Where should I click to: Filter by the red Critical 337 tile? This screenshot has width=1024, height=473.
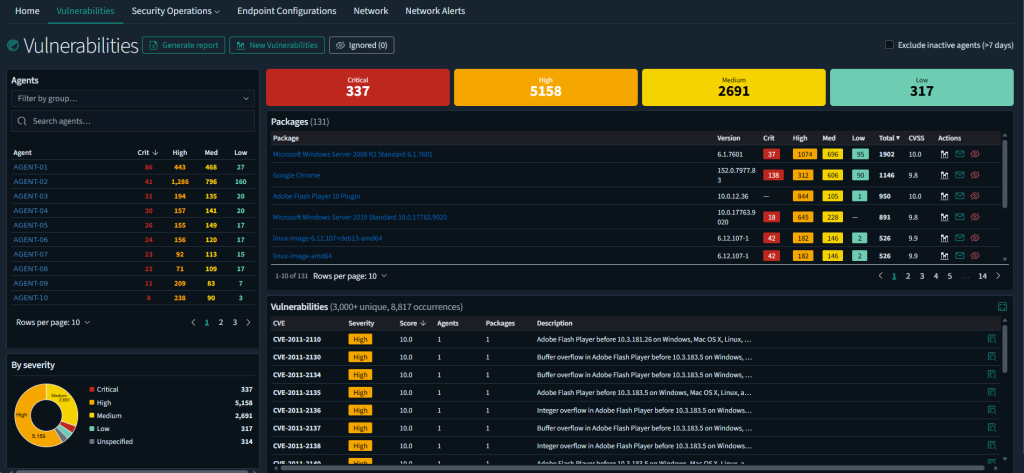[358, 88]
